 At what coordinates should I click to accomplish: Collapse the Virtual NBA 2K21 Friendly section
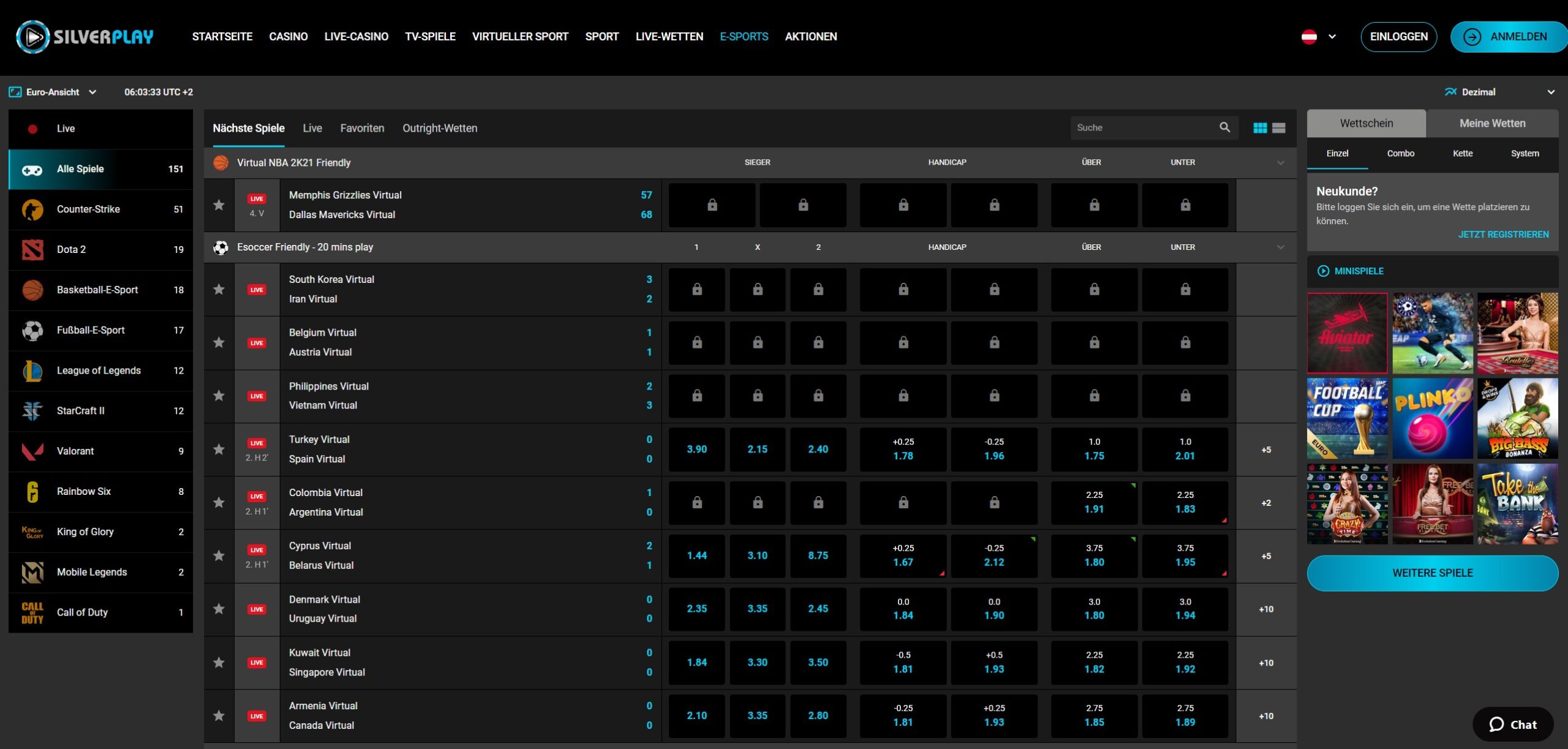tap(1281, 163)
